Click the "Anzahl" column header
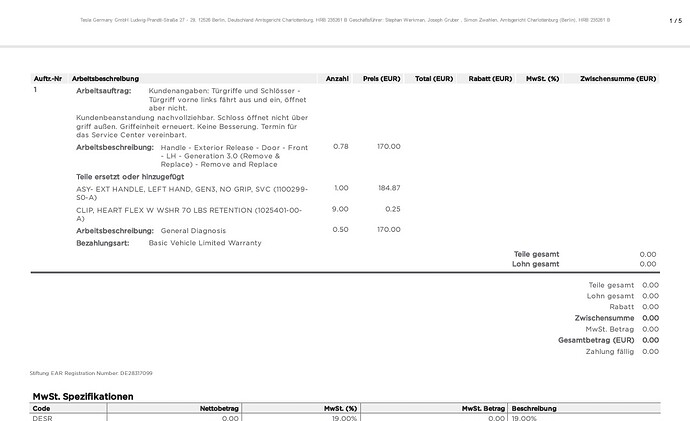 pos(337,79)
